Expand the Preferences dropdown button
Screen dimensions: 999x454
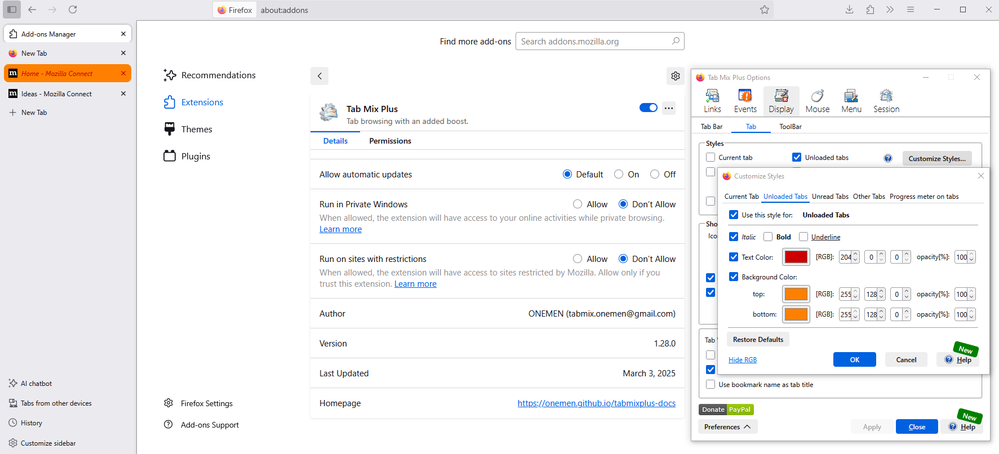tap(728, 427)
